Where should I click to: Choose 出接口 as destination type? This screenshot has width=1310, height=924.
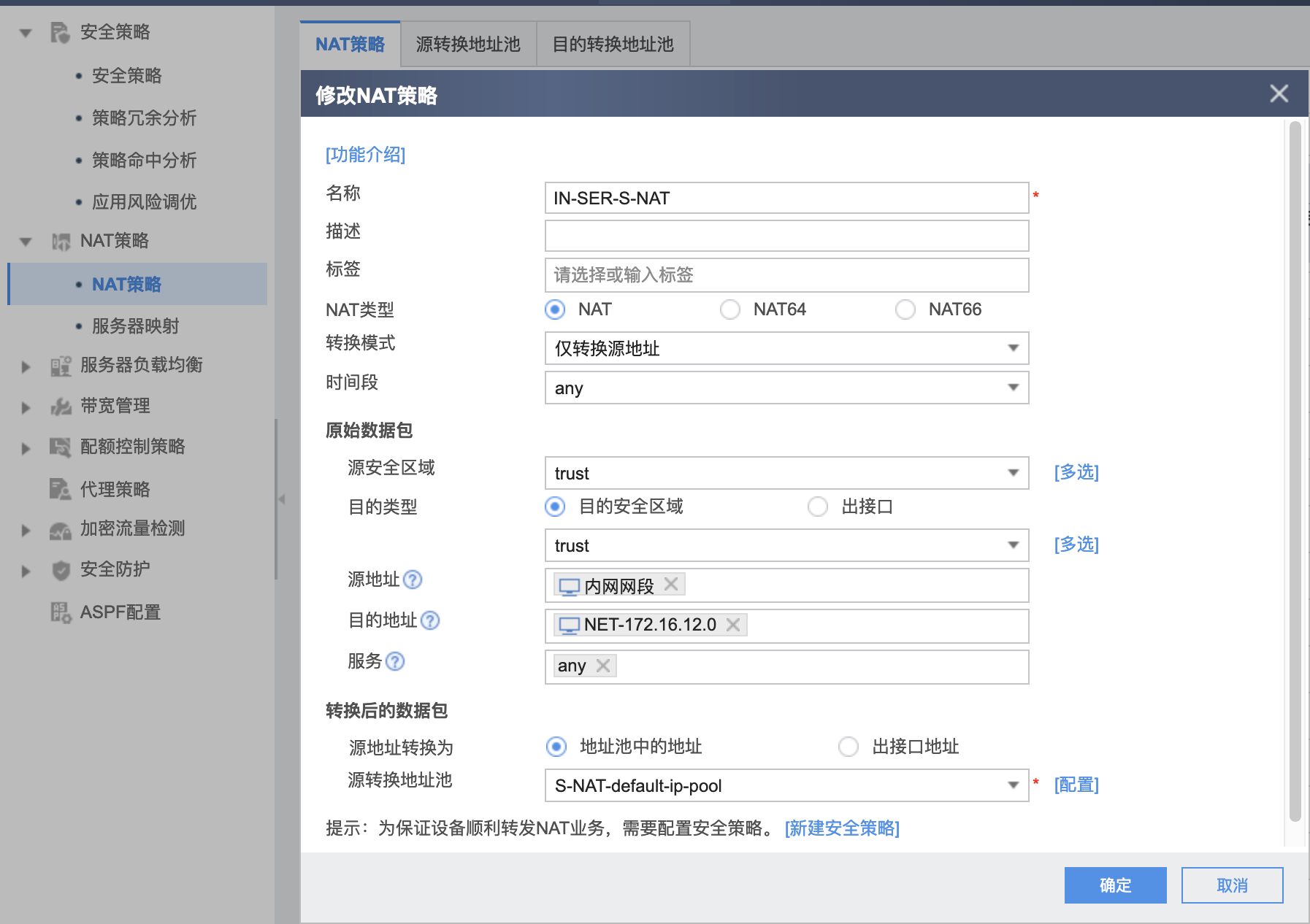point(818,507)
